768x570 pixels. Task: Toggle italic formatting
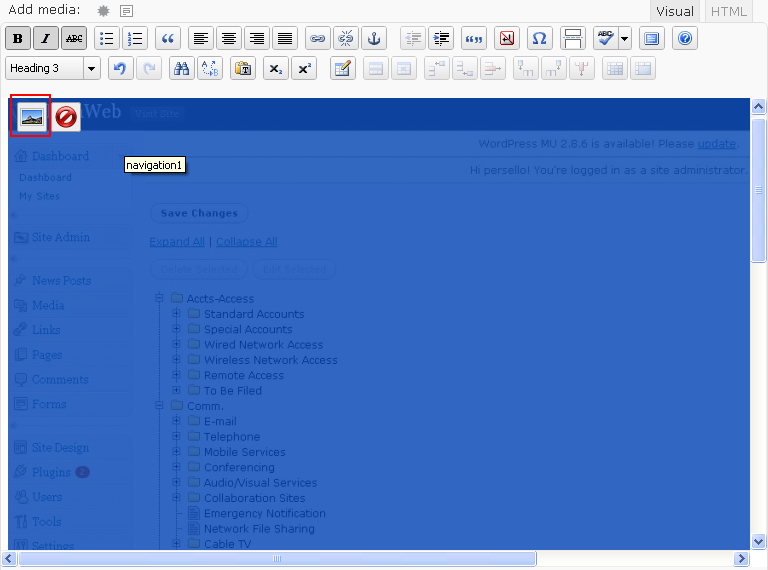pos(46,39)
